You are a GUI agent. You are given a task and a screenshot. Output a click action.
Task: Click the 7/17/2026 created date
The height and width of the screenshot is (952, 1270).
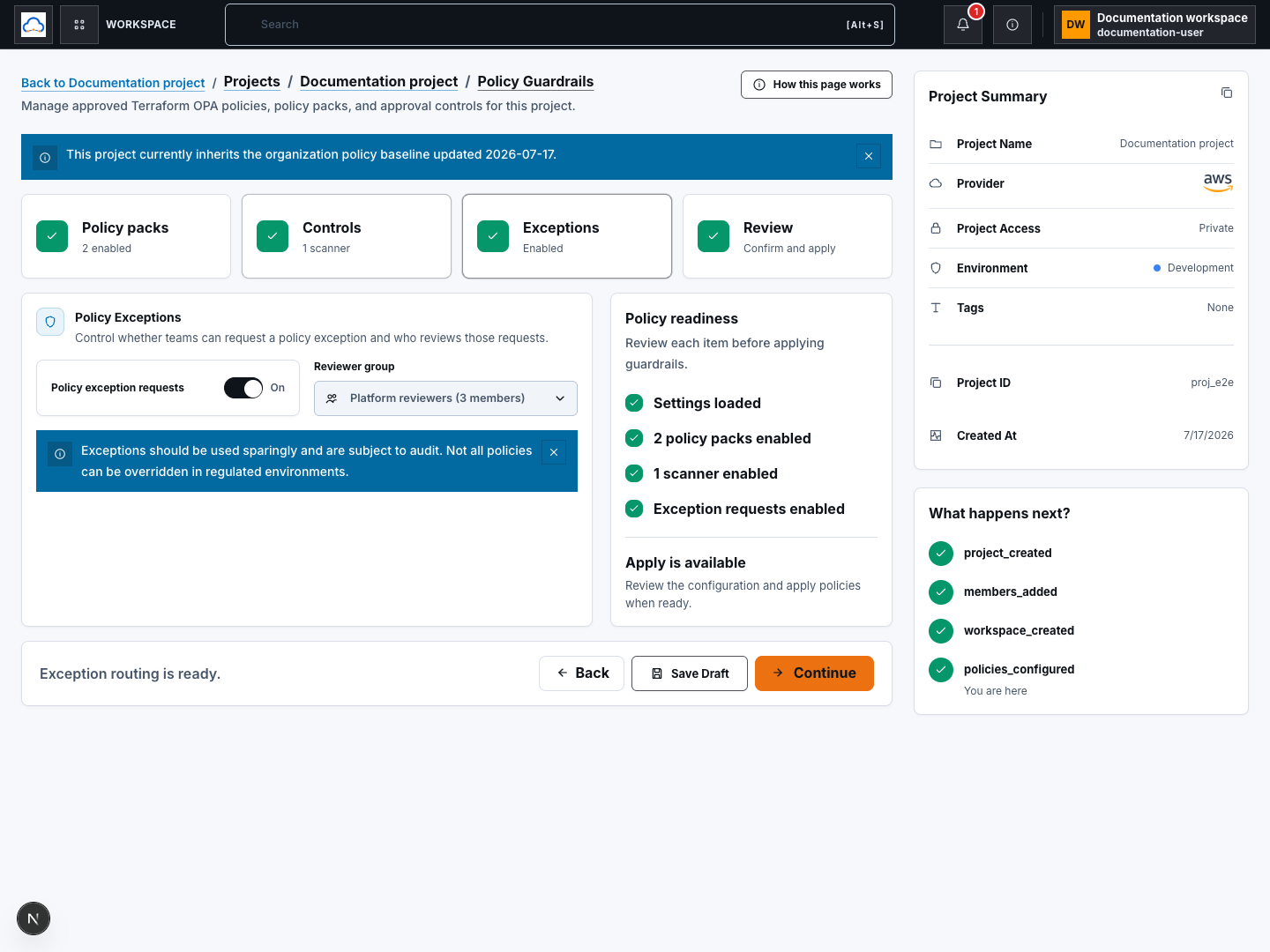[1208, 435]
